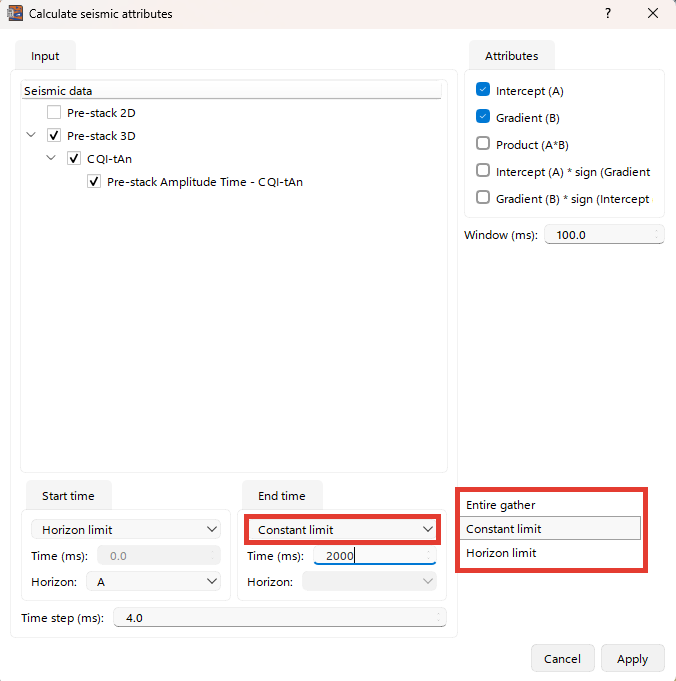Disable the Intercept (A) attribute
This screenshot has height=681, width=676.
483,89
